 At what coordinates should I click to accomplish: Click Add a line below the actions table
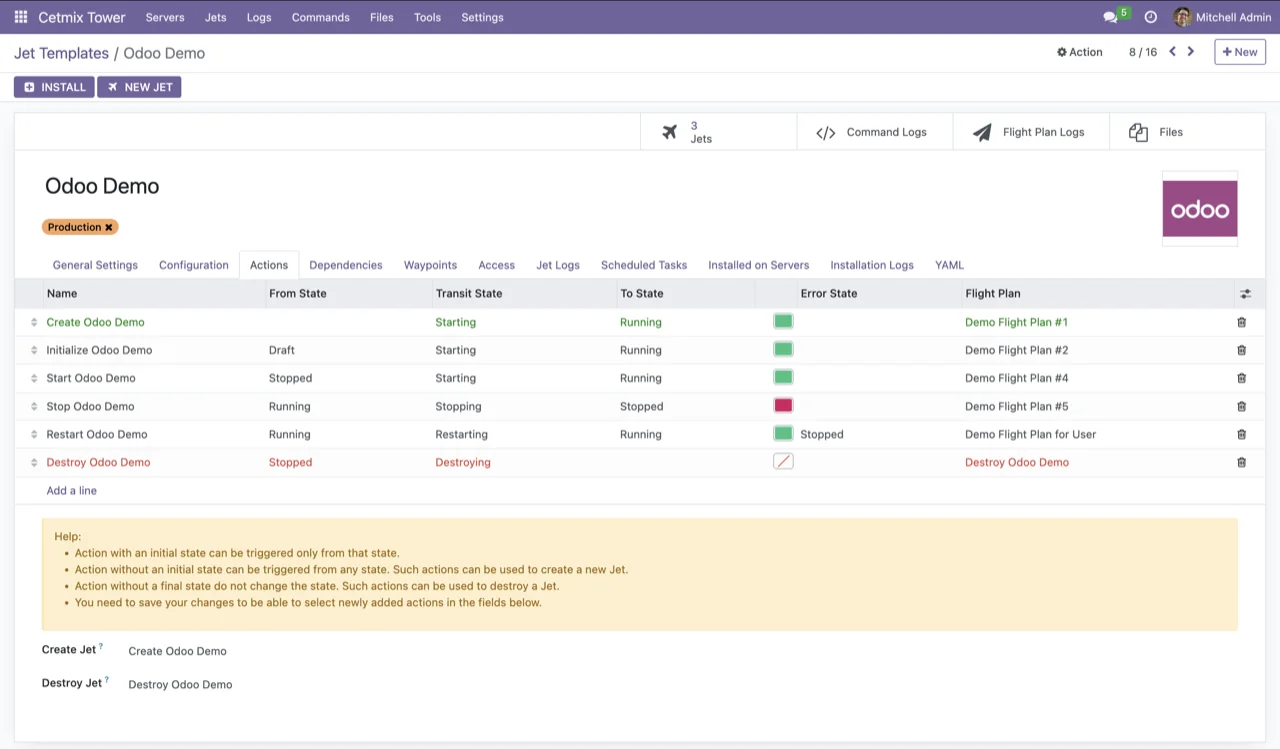(71, 490)
